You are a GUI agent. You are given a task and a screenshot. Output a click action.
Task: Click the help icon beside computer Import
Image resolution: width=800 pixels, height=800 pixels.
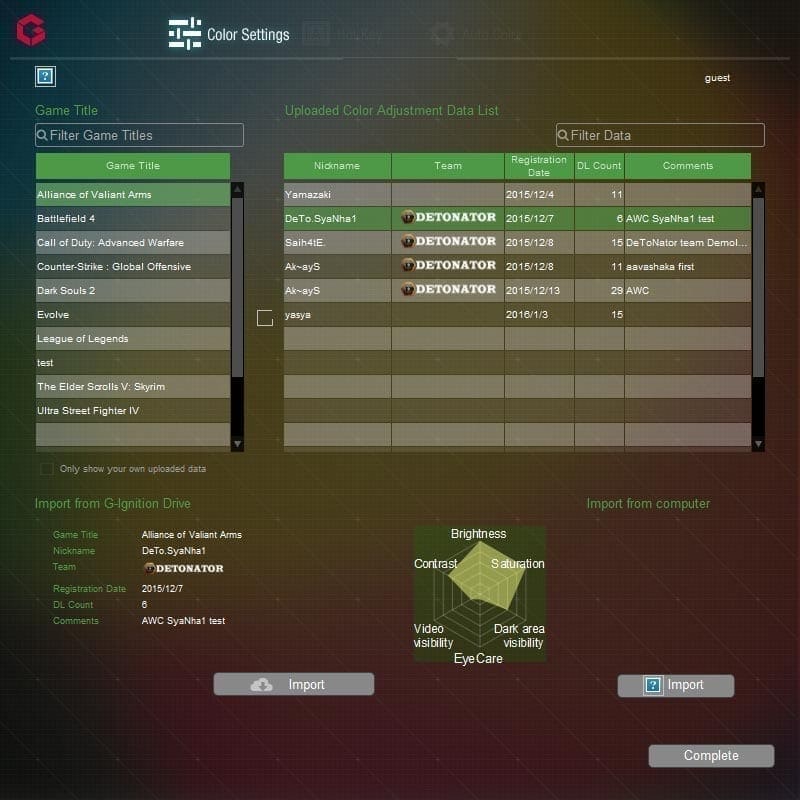click(653, 685)
